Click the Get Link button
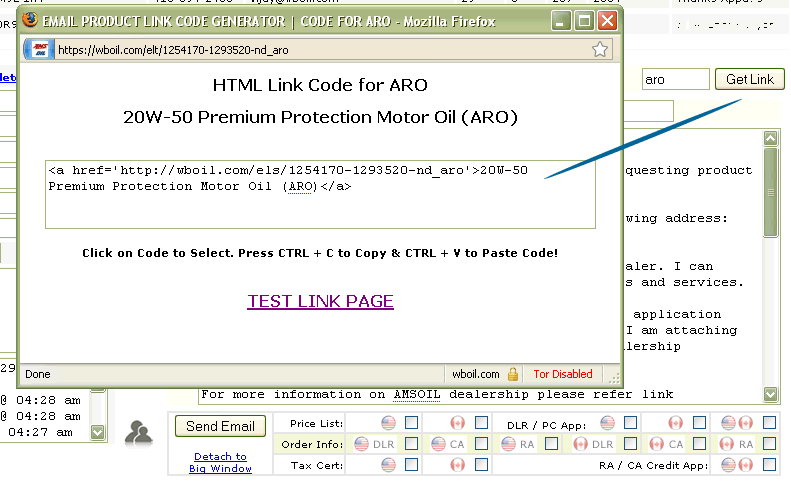 (750, 79)
